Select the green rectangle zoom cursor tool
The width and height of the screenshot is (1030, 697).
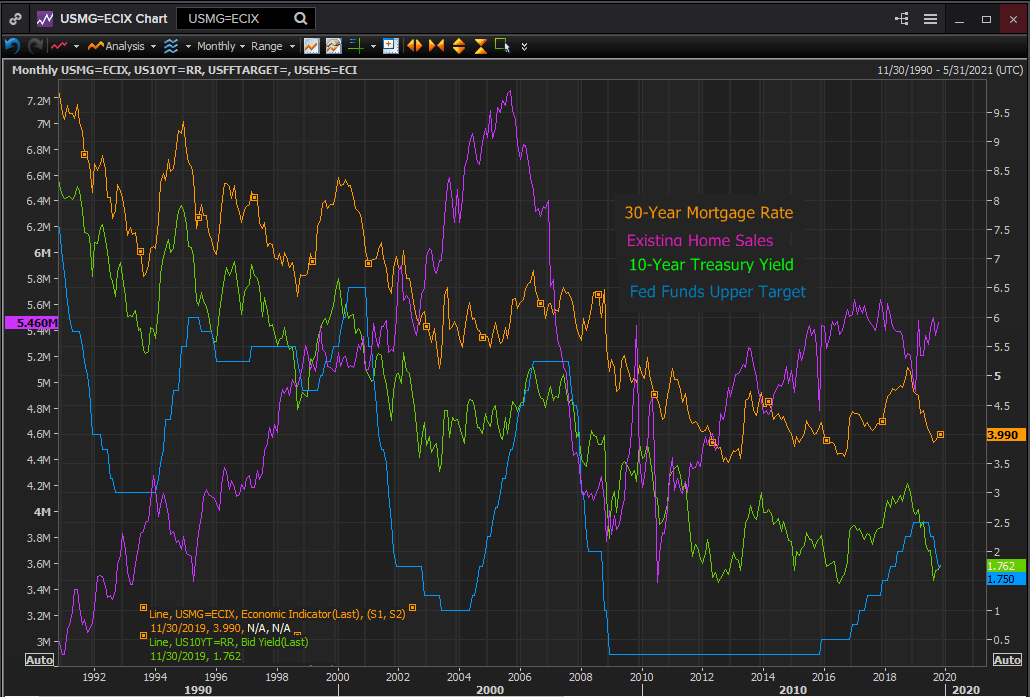click(502, 46)
